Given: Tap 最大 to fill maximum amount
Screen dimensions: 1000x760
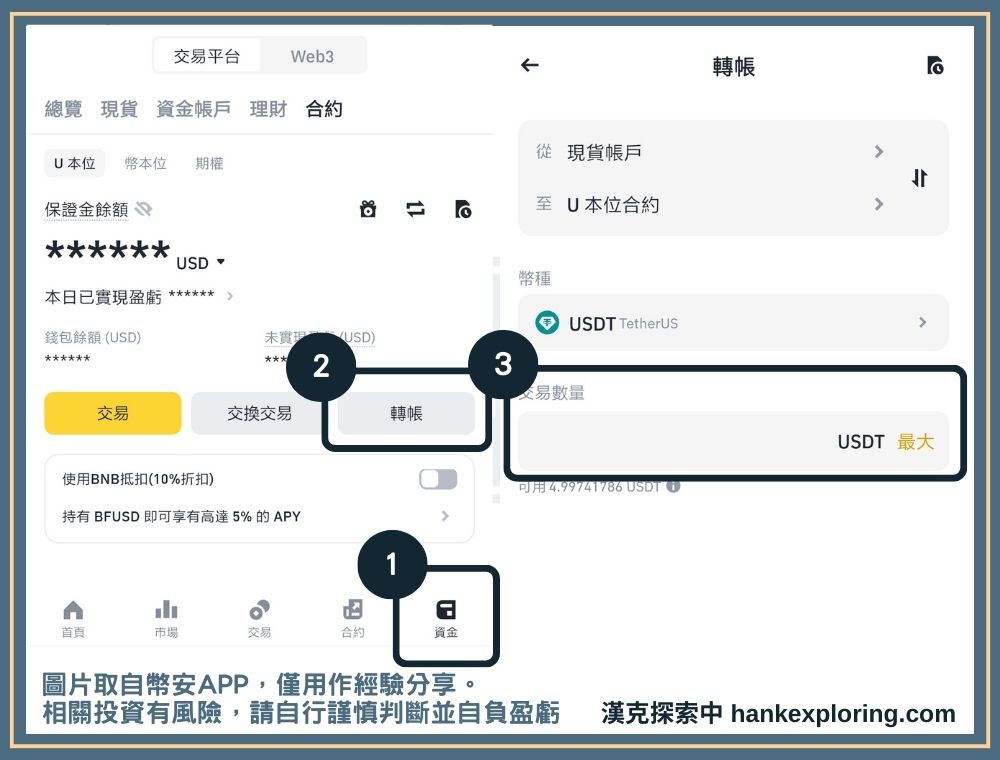Looking at the screenshot, I should click(915, 441).
